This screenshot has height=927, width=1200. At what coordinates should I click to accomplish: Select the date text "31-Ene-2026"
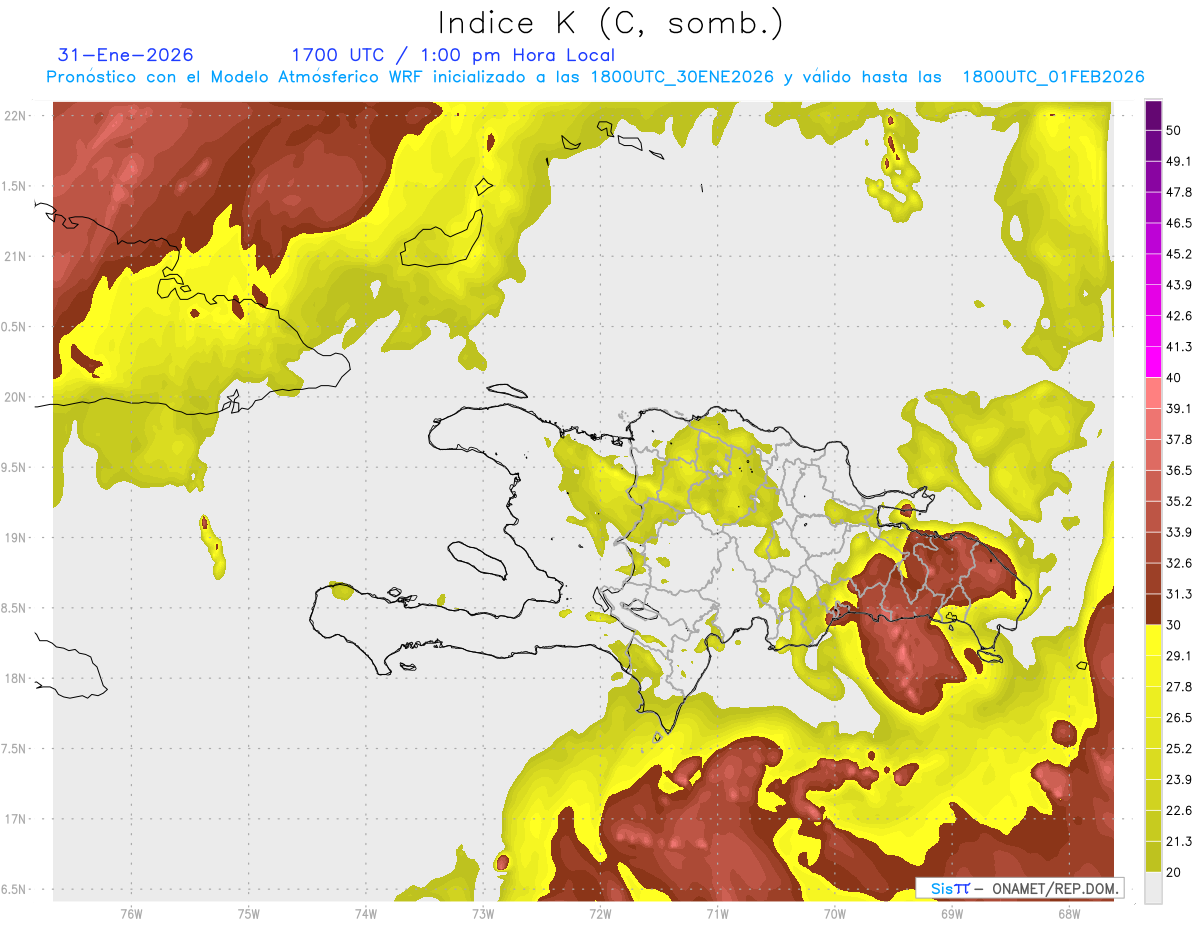click(125, 55)
